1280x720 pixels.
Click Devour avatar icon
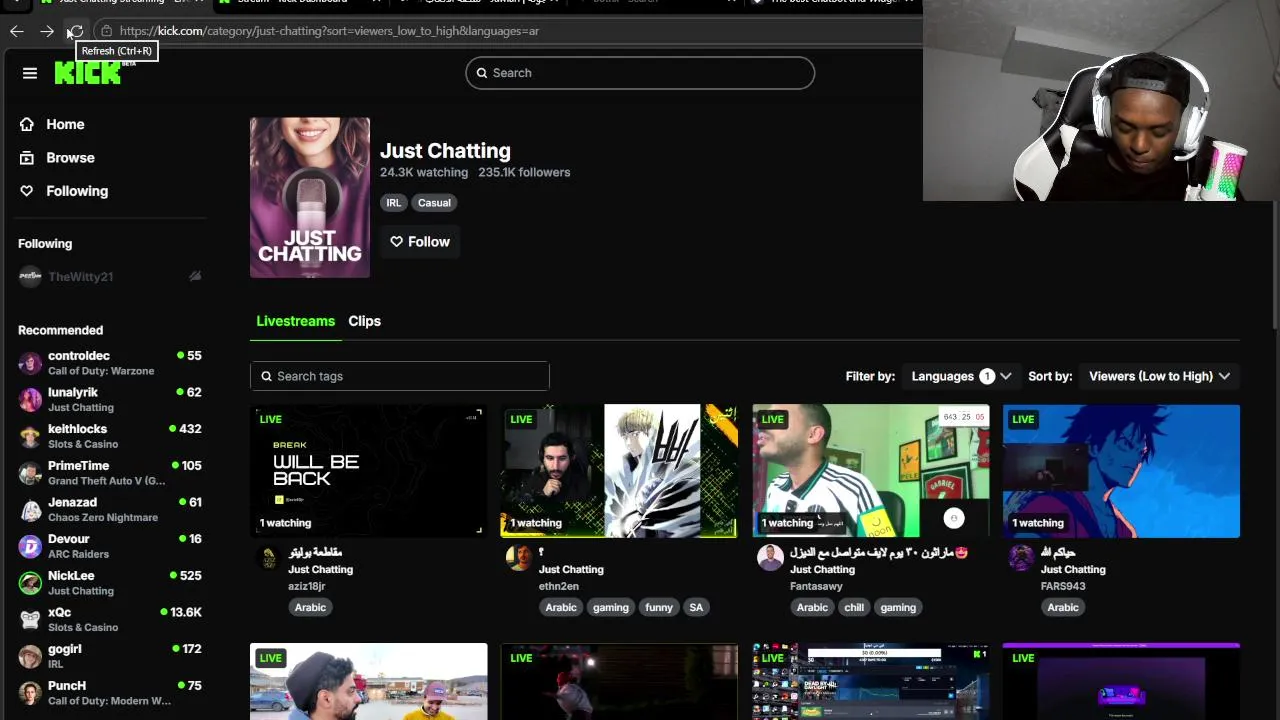point(31,546)
